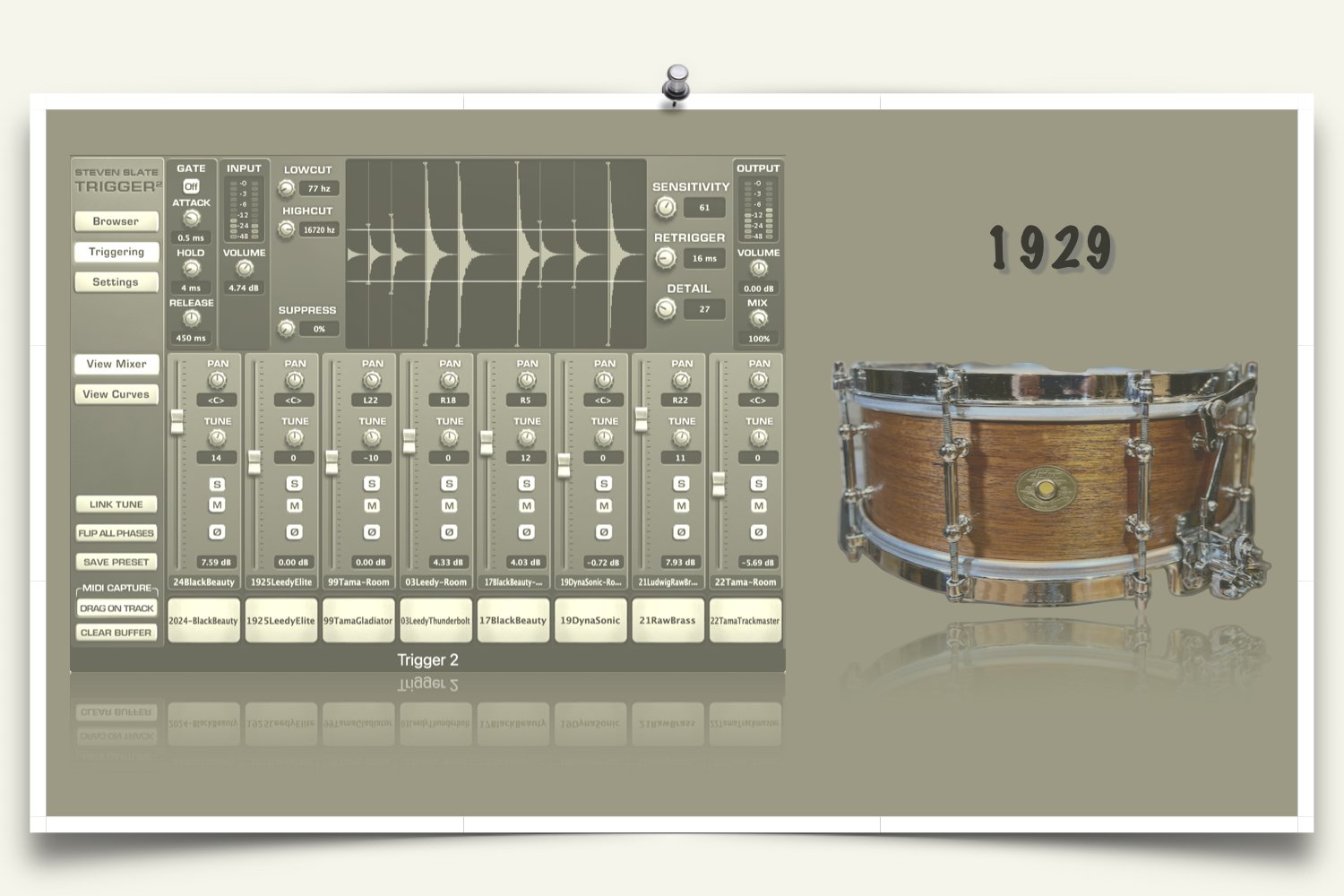Click the Input Volume knob
This screenshot has height=896, width=1344.
click(244, 269)
